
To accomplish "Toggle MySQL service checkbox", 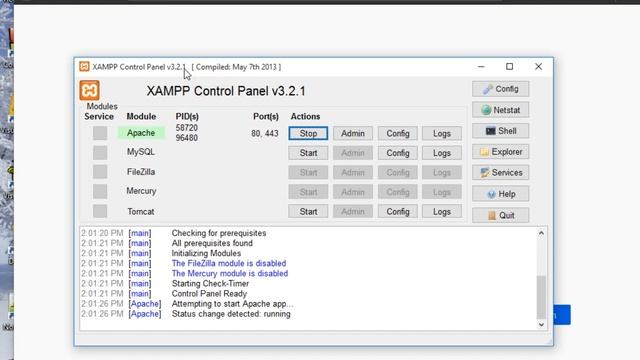I will [x=100, y=153].
